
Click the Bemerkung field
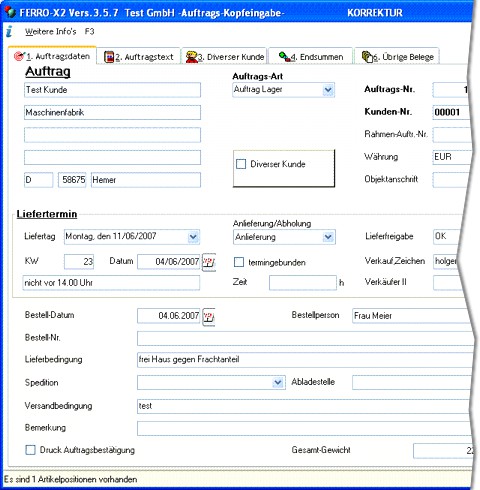[304, 428]
